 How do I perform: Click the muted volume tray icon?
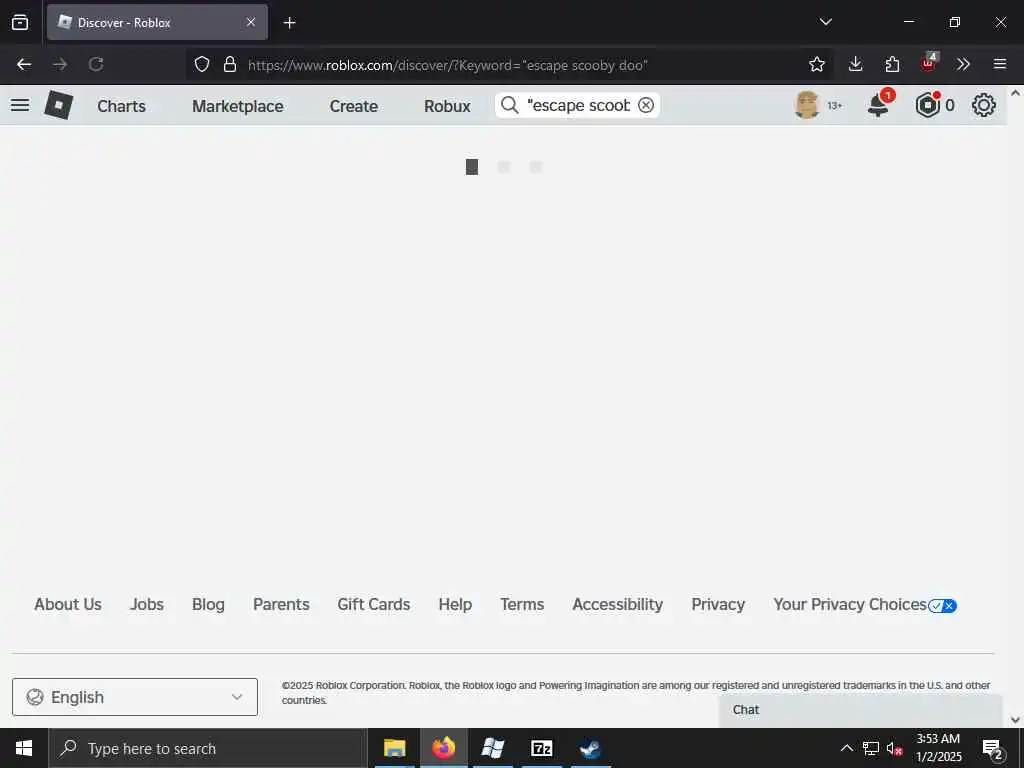point(894,748)
